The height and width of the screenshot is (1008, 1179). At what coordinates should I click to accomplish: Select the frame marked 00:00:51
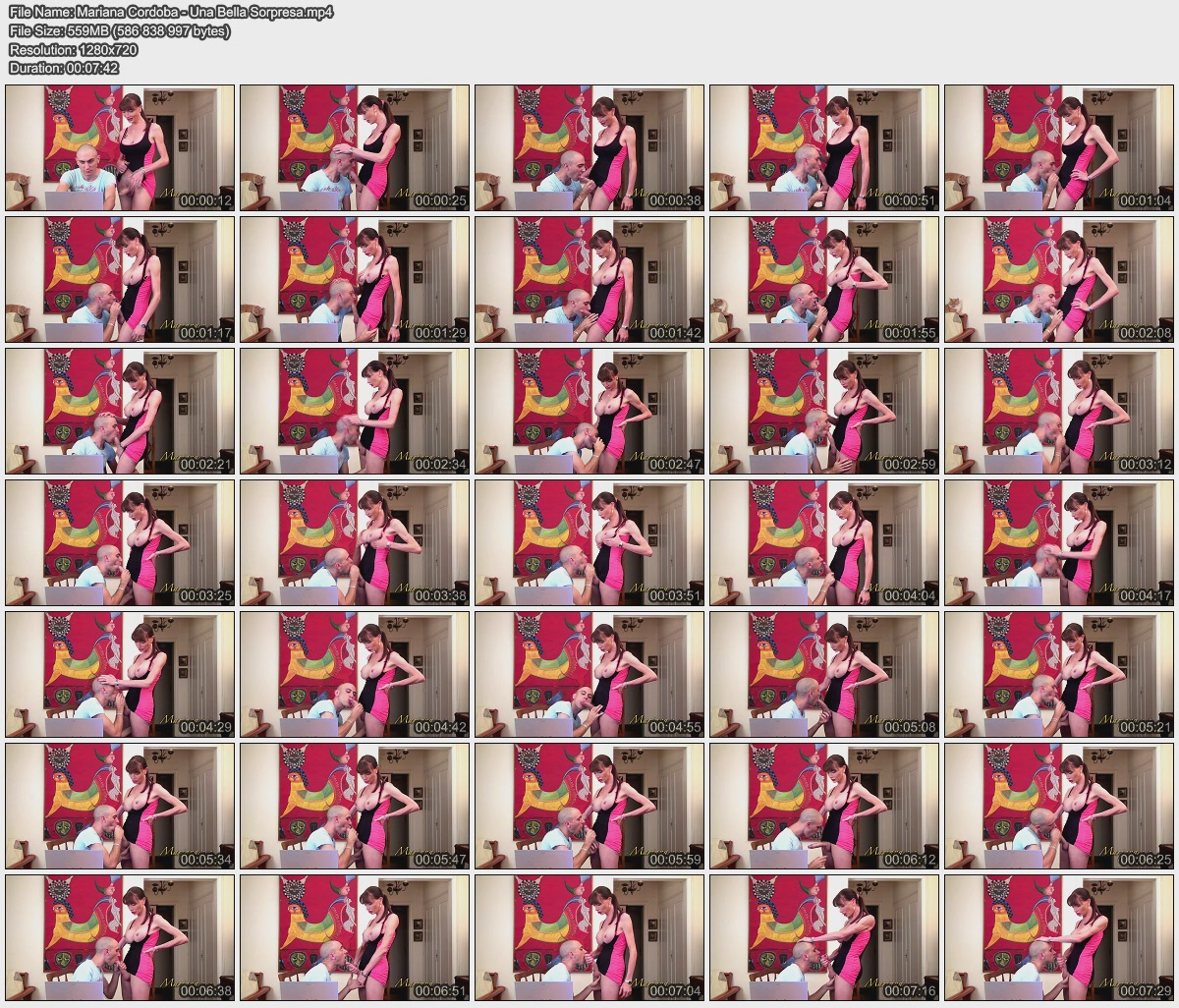coord(824,147)
